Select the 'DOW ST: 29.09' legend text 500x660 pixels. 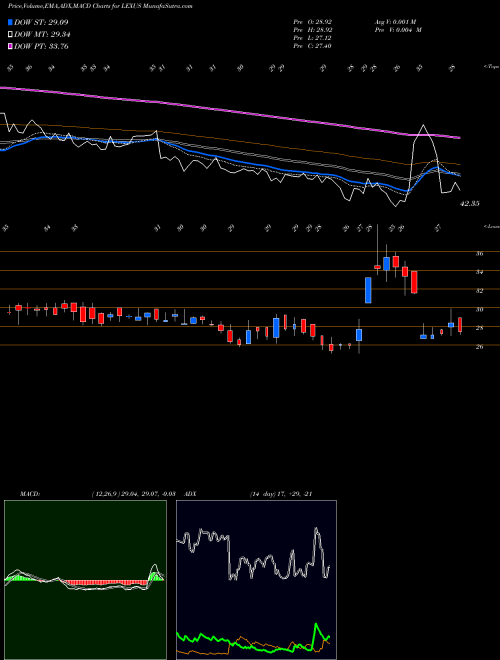click(x=41, y=22)
